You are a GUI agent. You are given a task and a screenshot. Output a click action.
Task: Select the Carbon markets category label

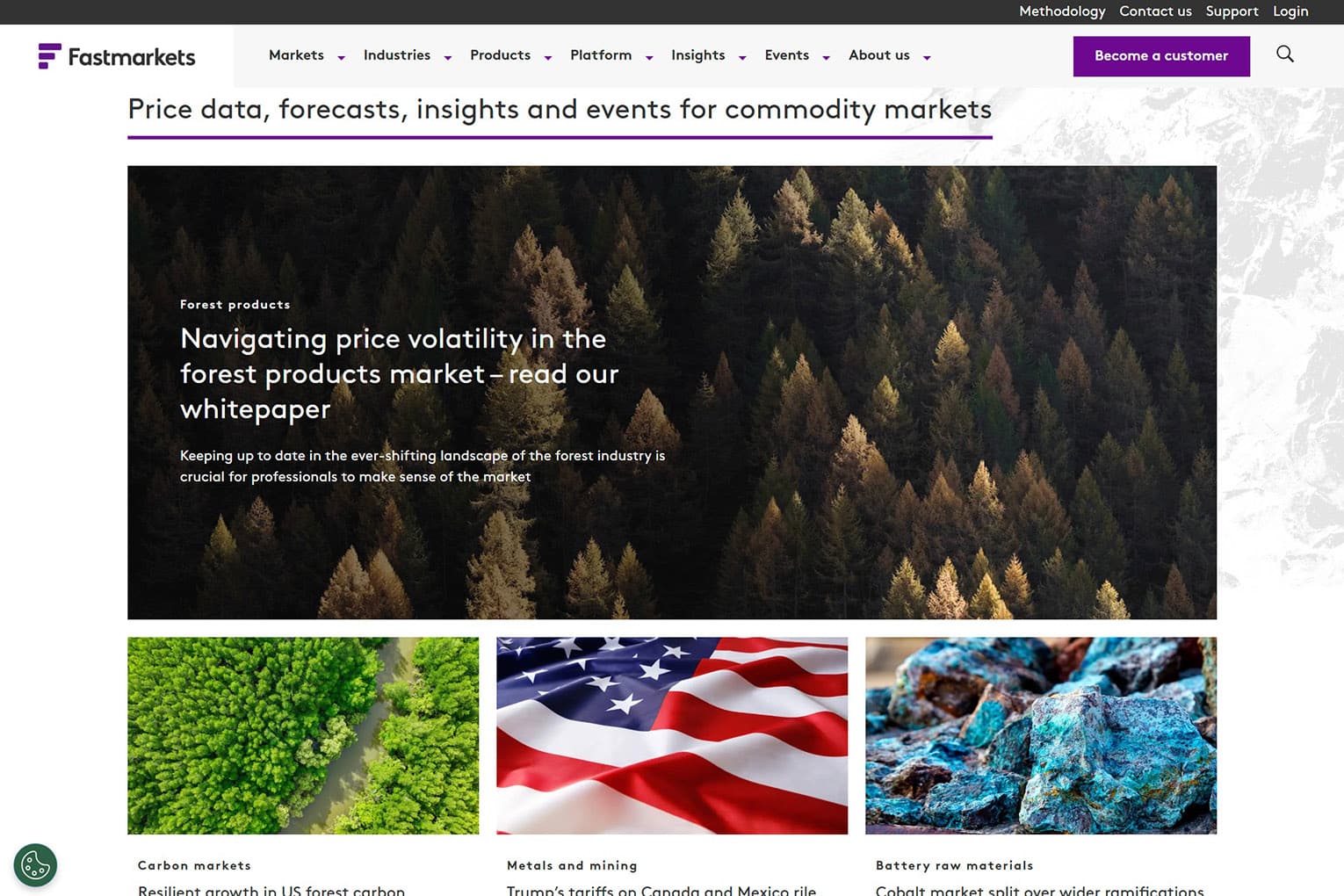point(194,865)
